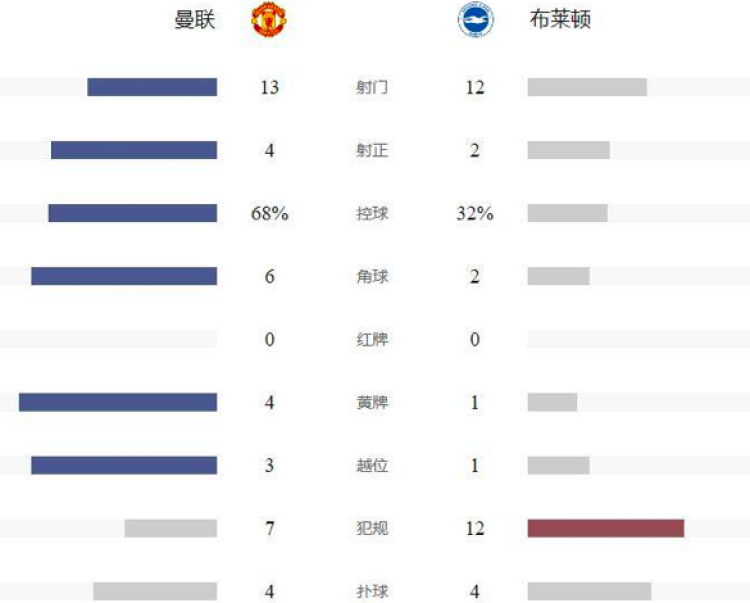Image resolution: width=750 pixels, height=603 pixels.
Task: Click Manchester United's blue yellow-card bar
Action: 118,402
